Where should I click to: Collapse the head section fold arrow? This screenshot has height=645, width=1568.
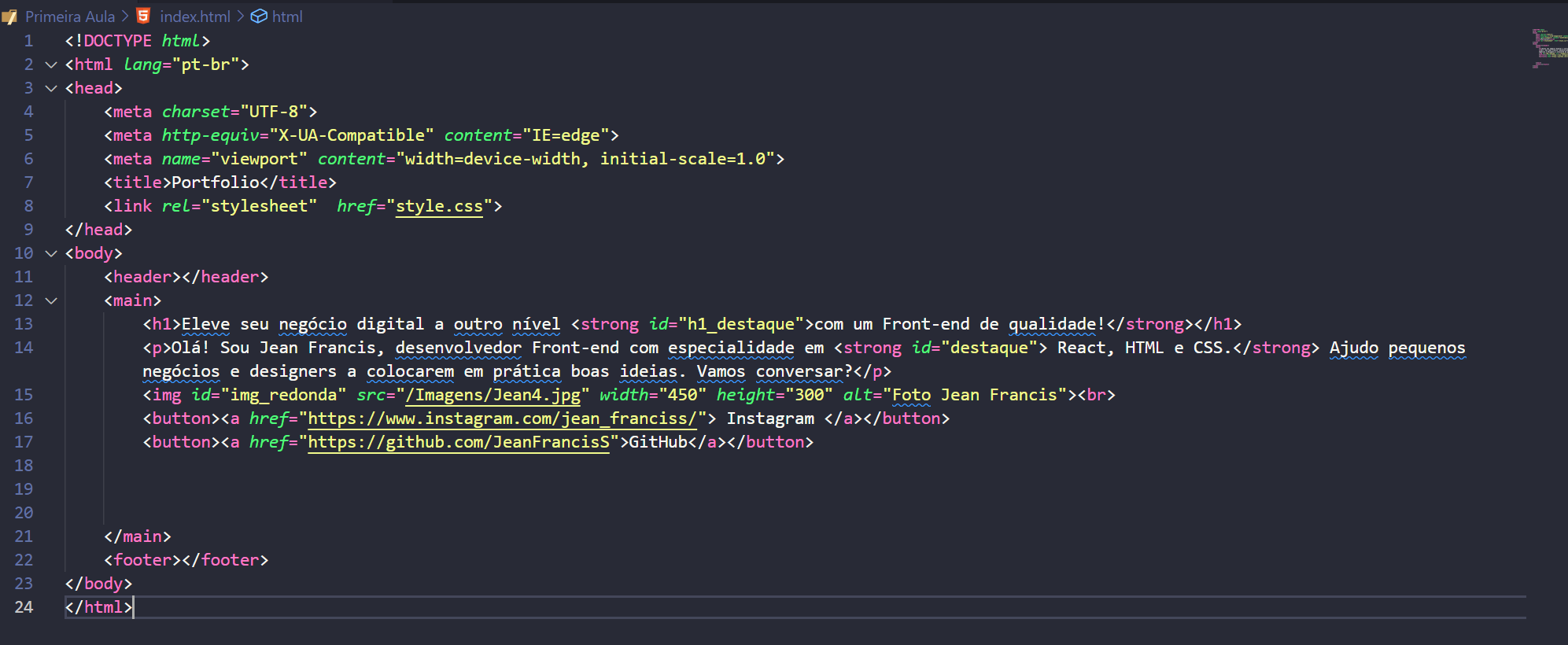pos(51,88)
